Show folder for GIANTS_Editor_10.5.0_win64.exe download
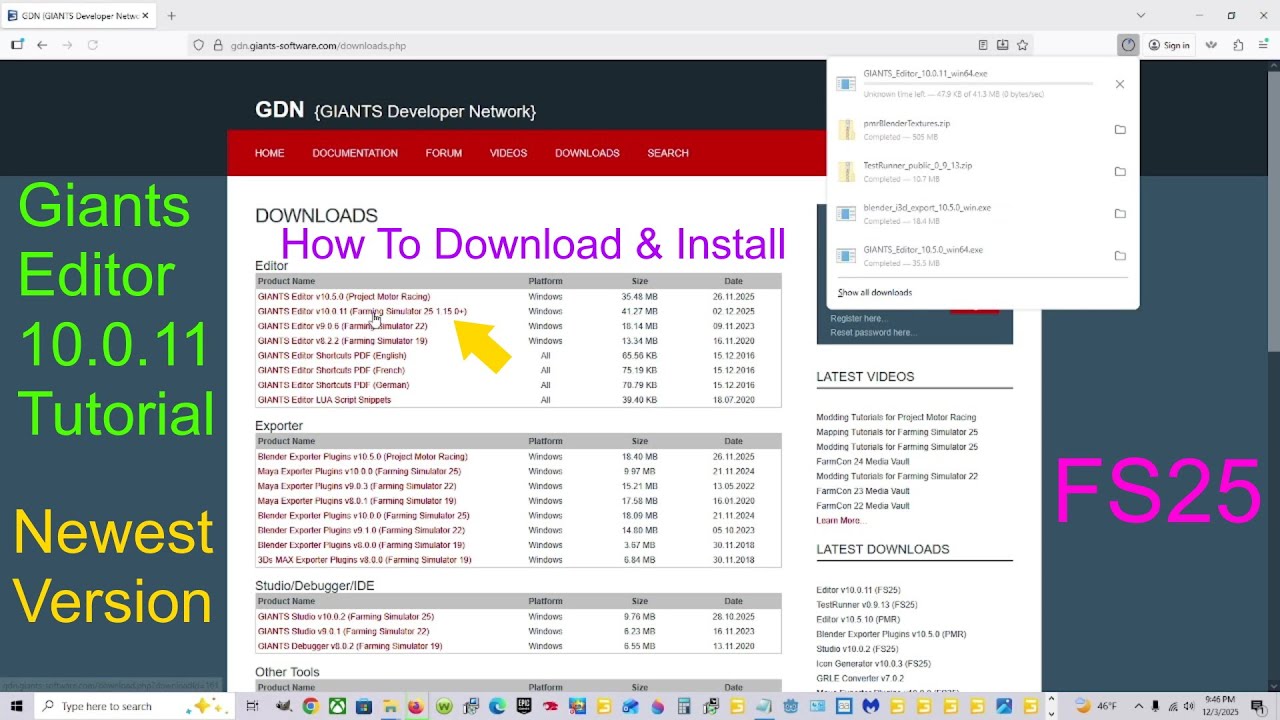This screenshot has height=720, width=1280. point(1120,256)
